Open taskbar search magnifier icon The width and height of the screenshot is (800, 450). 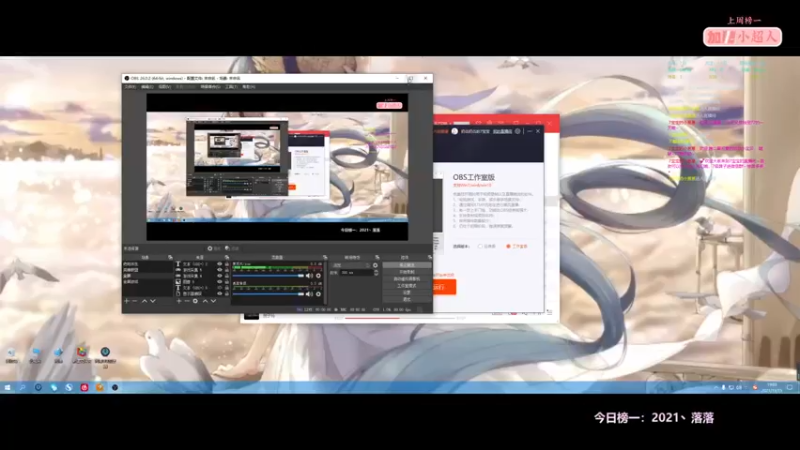[x=22, y=387]
